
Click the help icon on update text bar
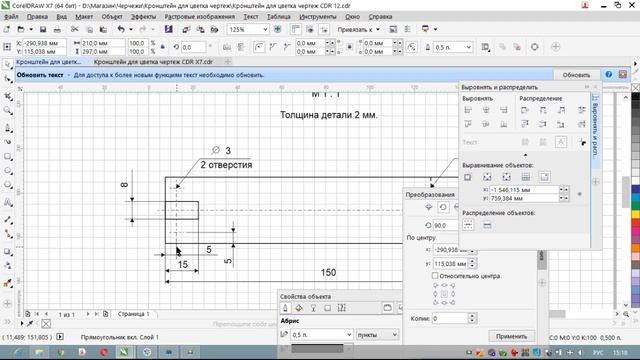(609, 75)
